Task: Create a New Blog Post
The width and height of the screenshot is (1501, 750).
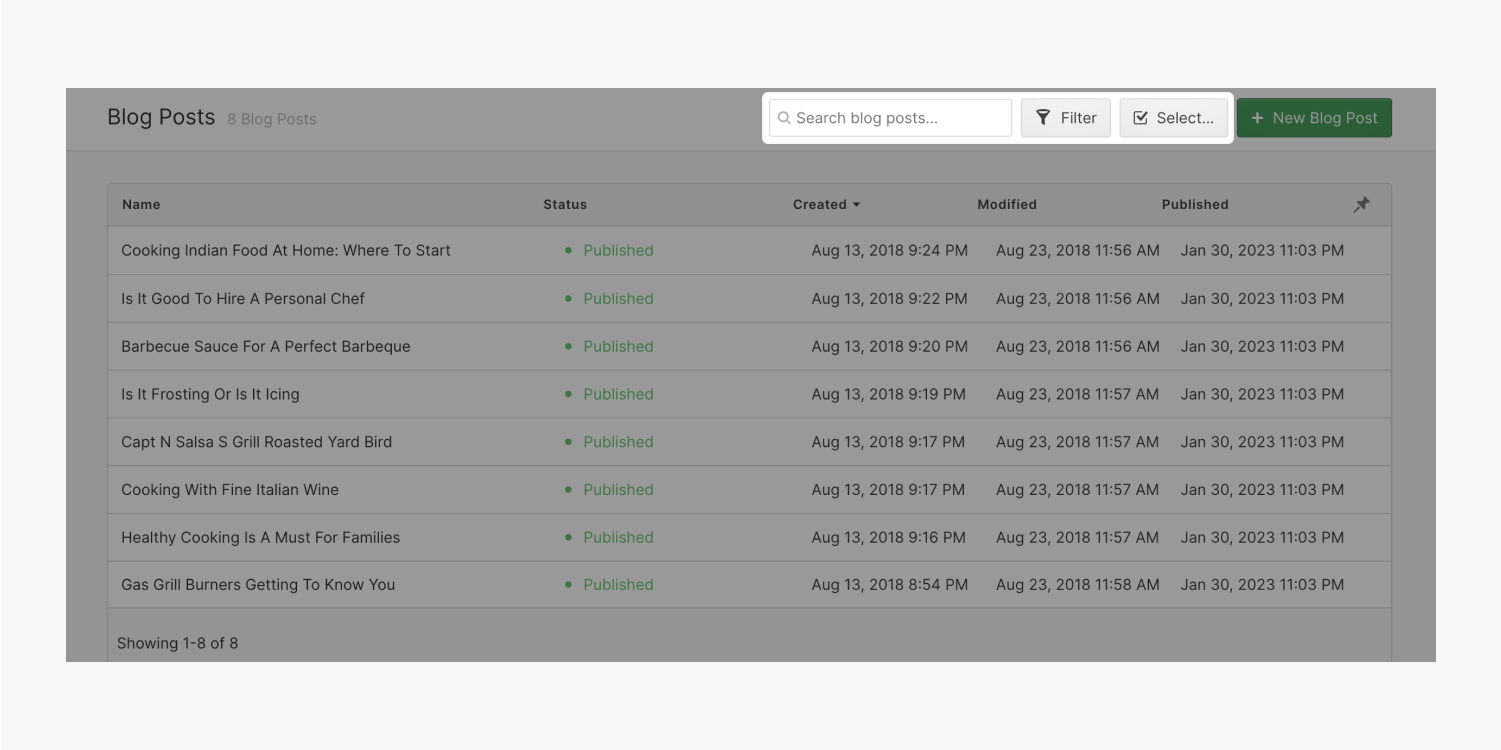Action: tap(1314, 118)
